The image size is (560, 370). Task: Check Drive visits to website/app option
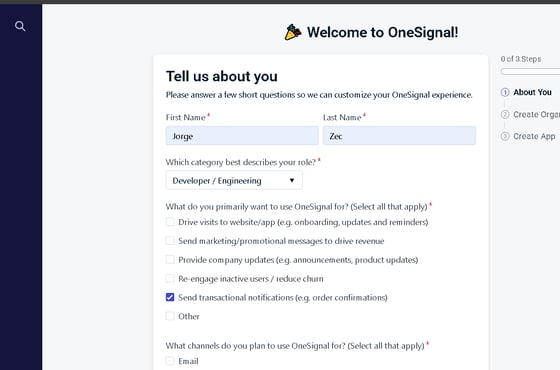(x=170, y=222)
